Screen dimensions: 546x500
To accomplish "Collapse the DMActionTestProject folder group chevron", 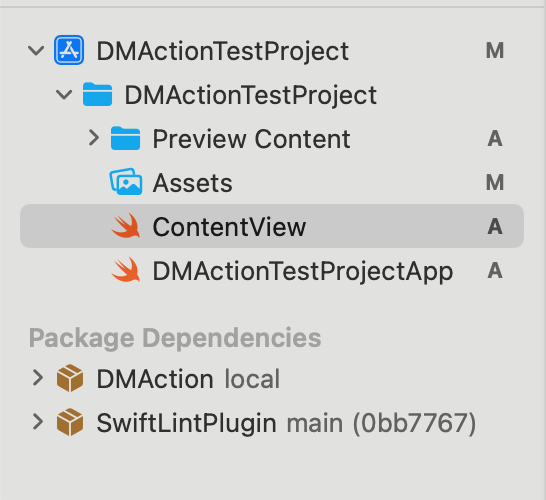I will [x=64, y=95].
